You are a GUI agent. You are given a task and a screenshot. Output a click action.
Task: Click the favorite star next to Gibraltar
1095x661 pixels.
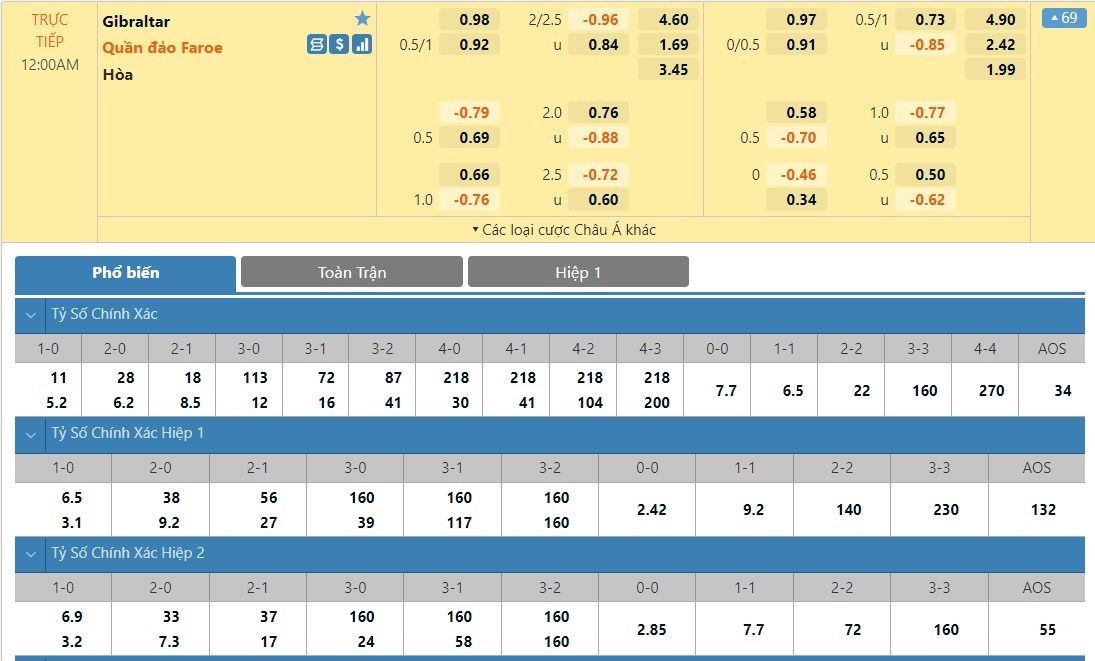click(362, 19)
